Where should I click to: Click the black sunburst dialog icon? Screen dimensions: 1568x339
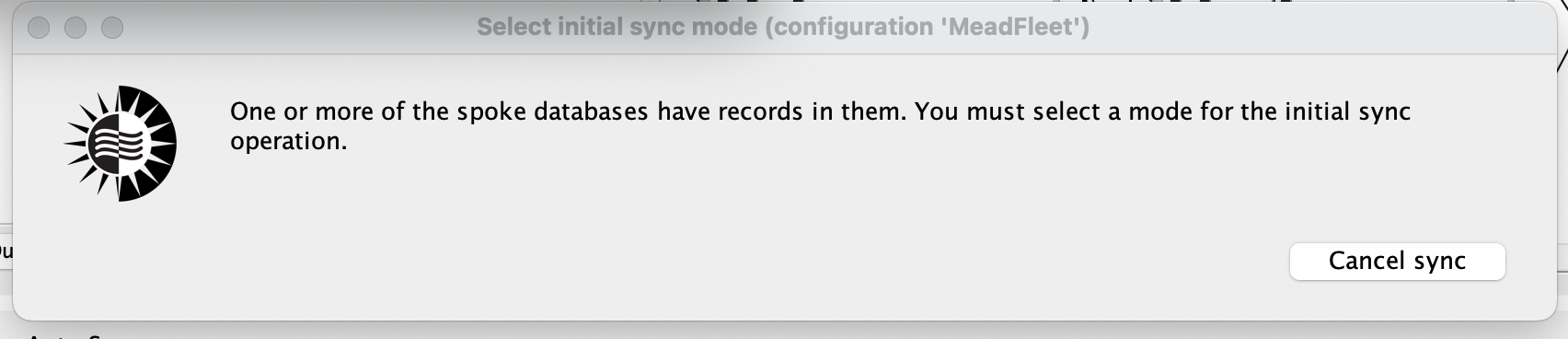tap(120, 143)
